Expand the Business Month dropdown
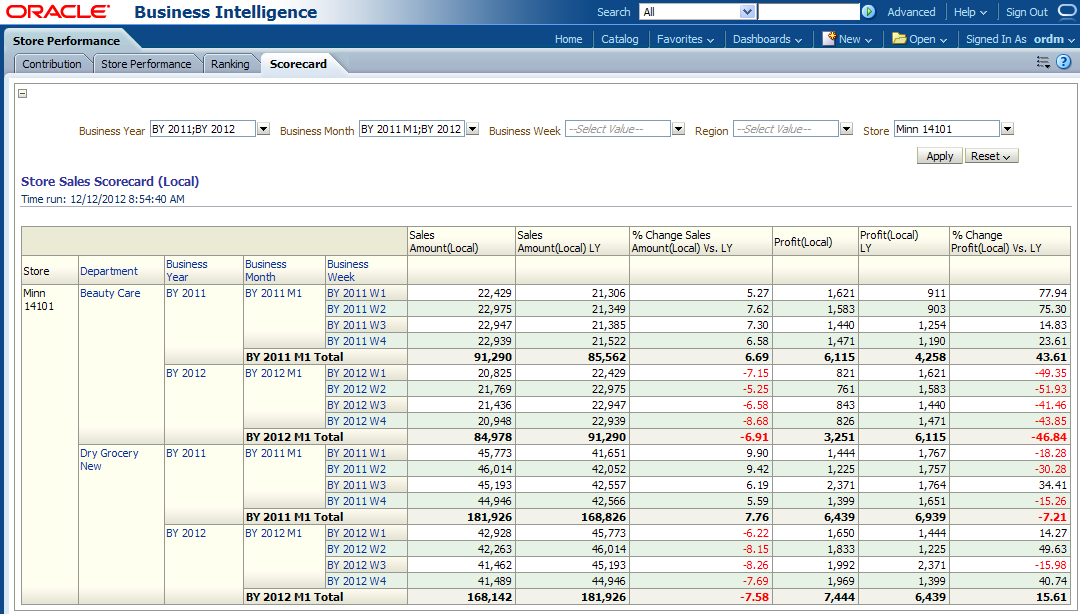This screenshot has width=1080, height=614. (472, 129)
